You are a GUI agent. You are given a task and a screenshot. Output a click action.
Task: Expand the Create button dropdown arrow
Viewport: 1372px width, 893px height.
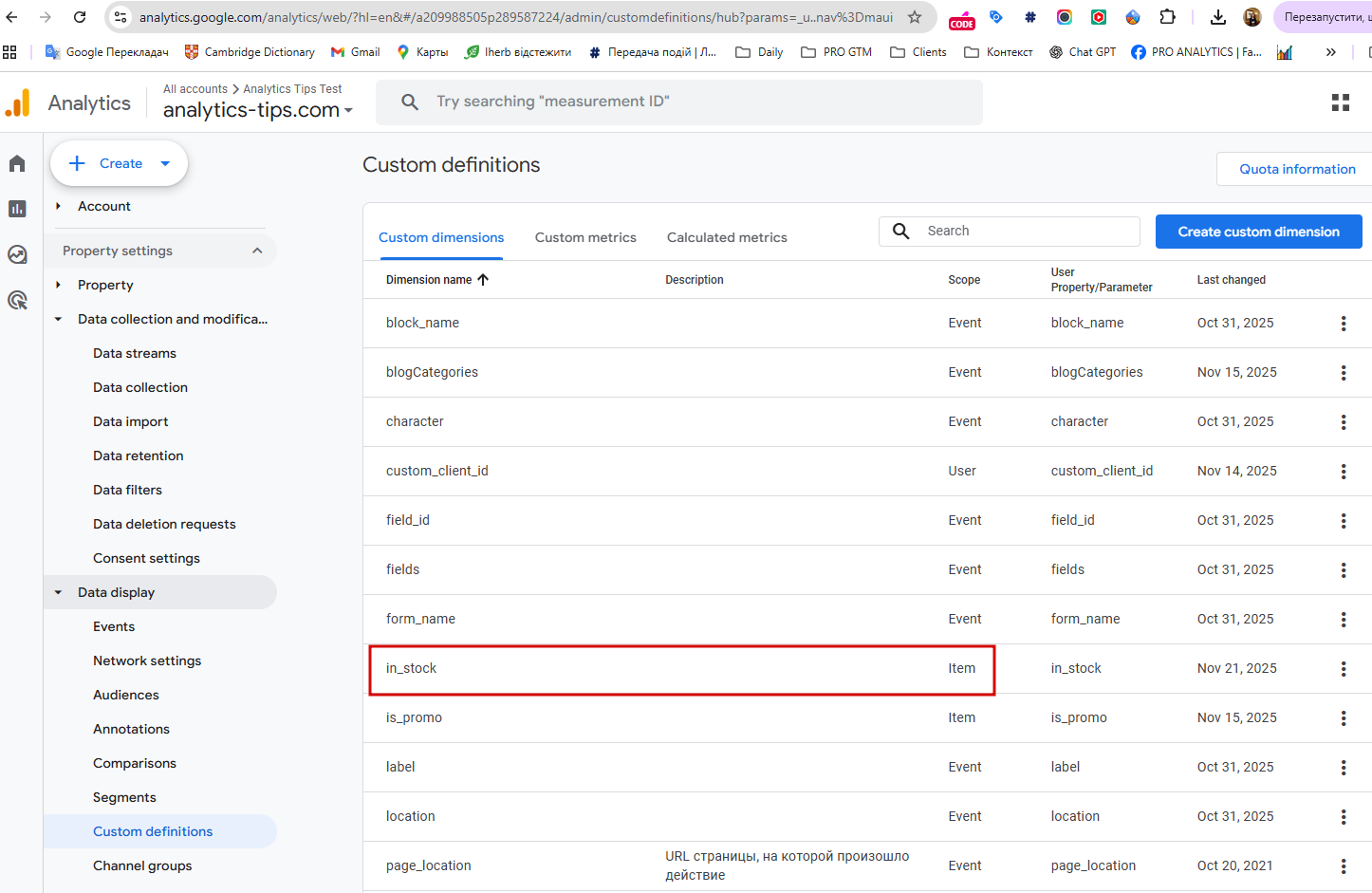pos(165,163)
